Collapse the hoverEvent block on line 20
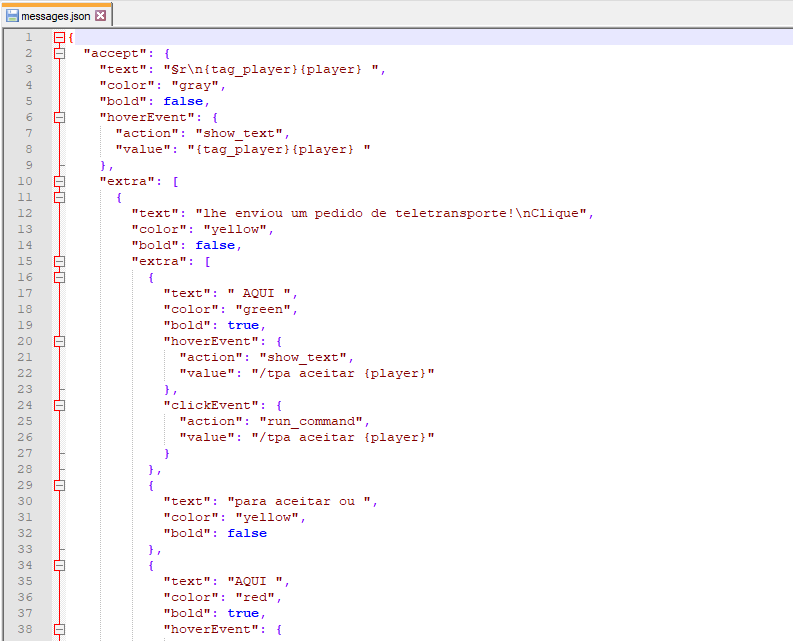The height and width of the screenshot is (641, 793). coord(59,341)
